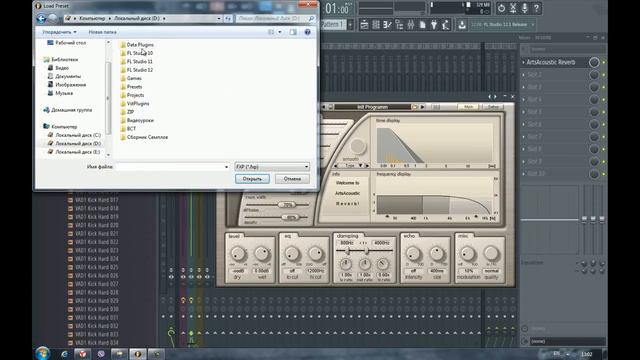Click the diffusion 80% slider handle
The height and width of the screenshot is (360, 640).
291,218
